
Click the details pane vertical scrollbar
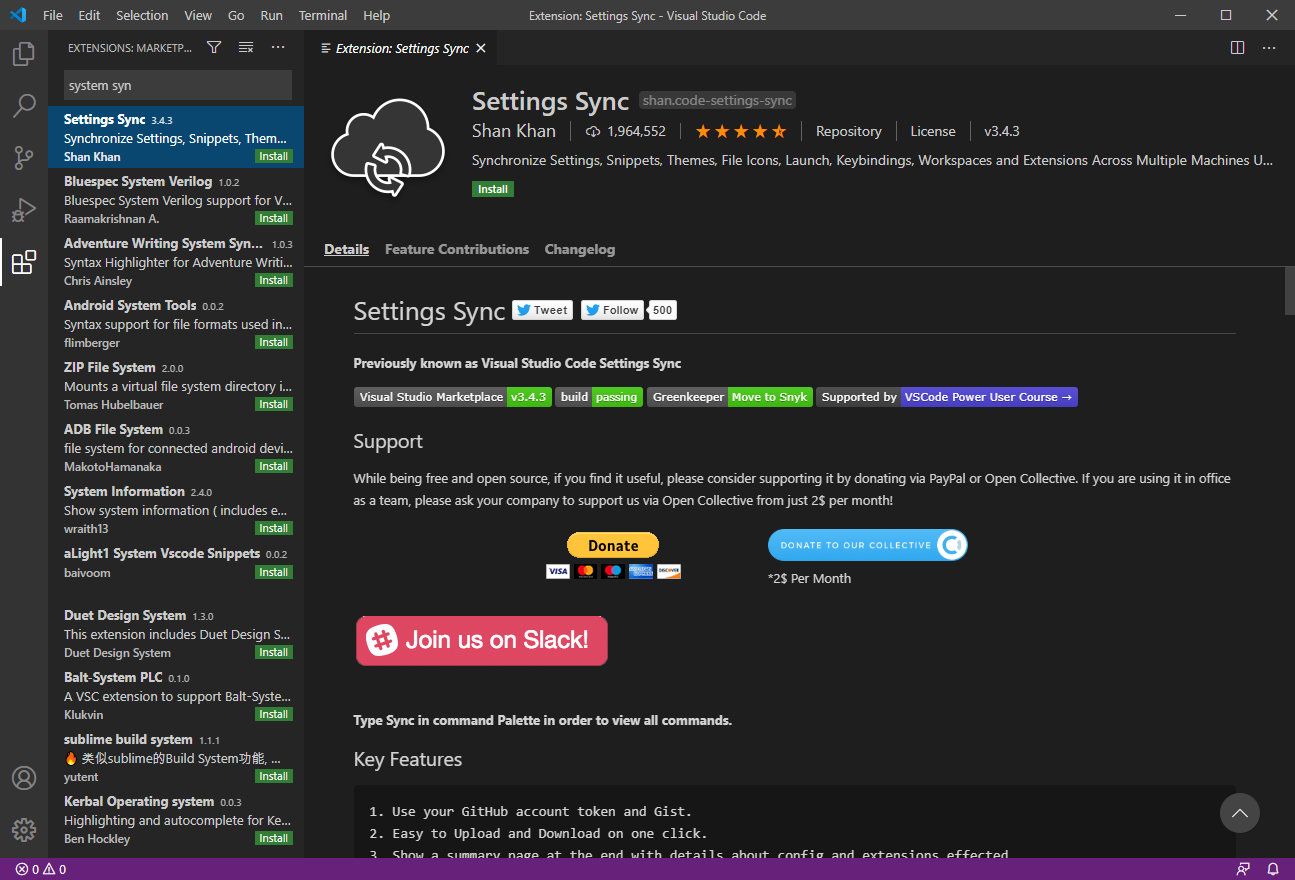(x=1289, y=292)
